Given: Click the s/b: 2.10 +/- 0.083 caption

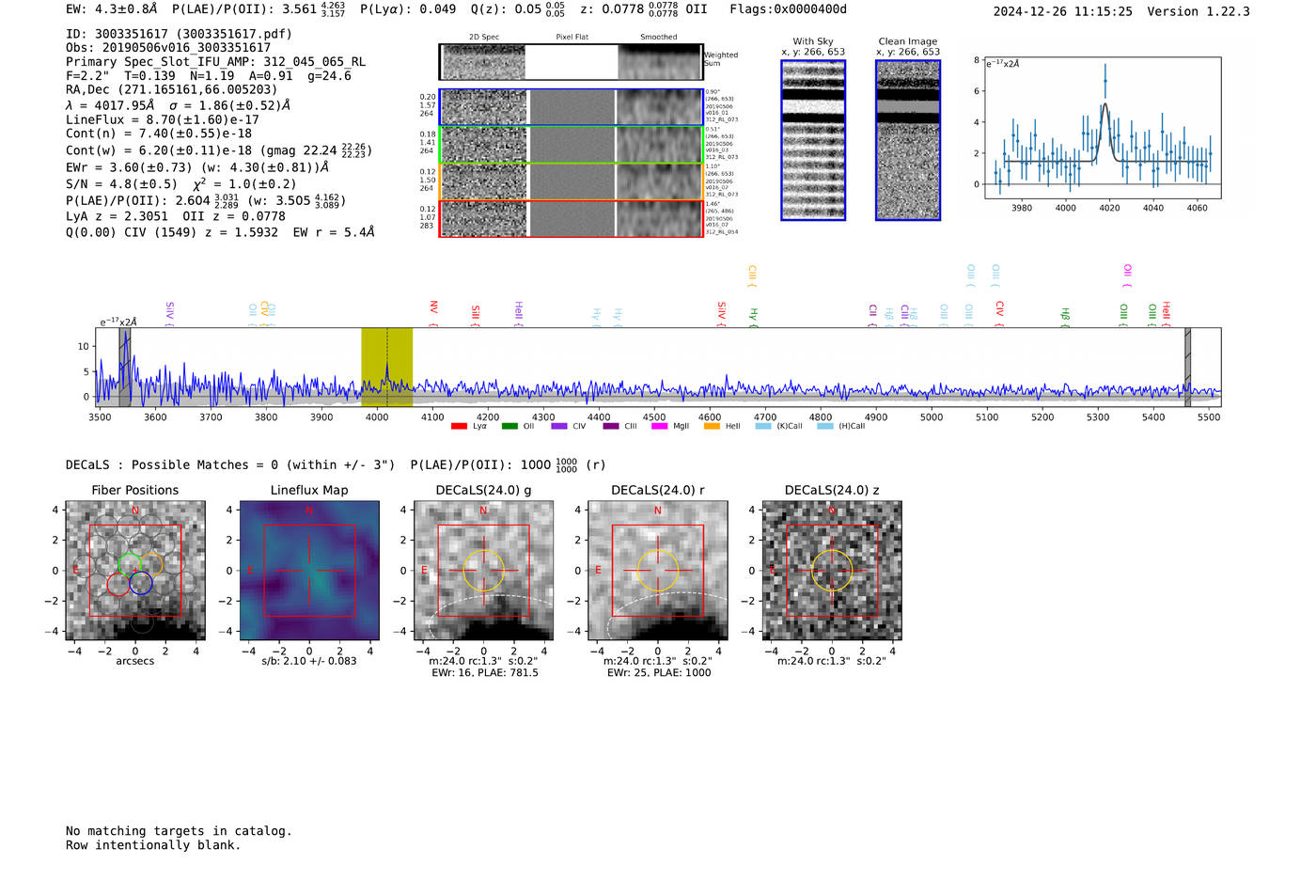Looking at the screenshot, I should pyautogui.click(x=309, y=661).
